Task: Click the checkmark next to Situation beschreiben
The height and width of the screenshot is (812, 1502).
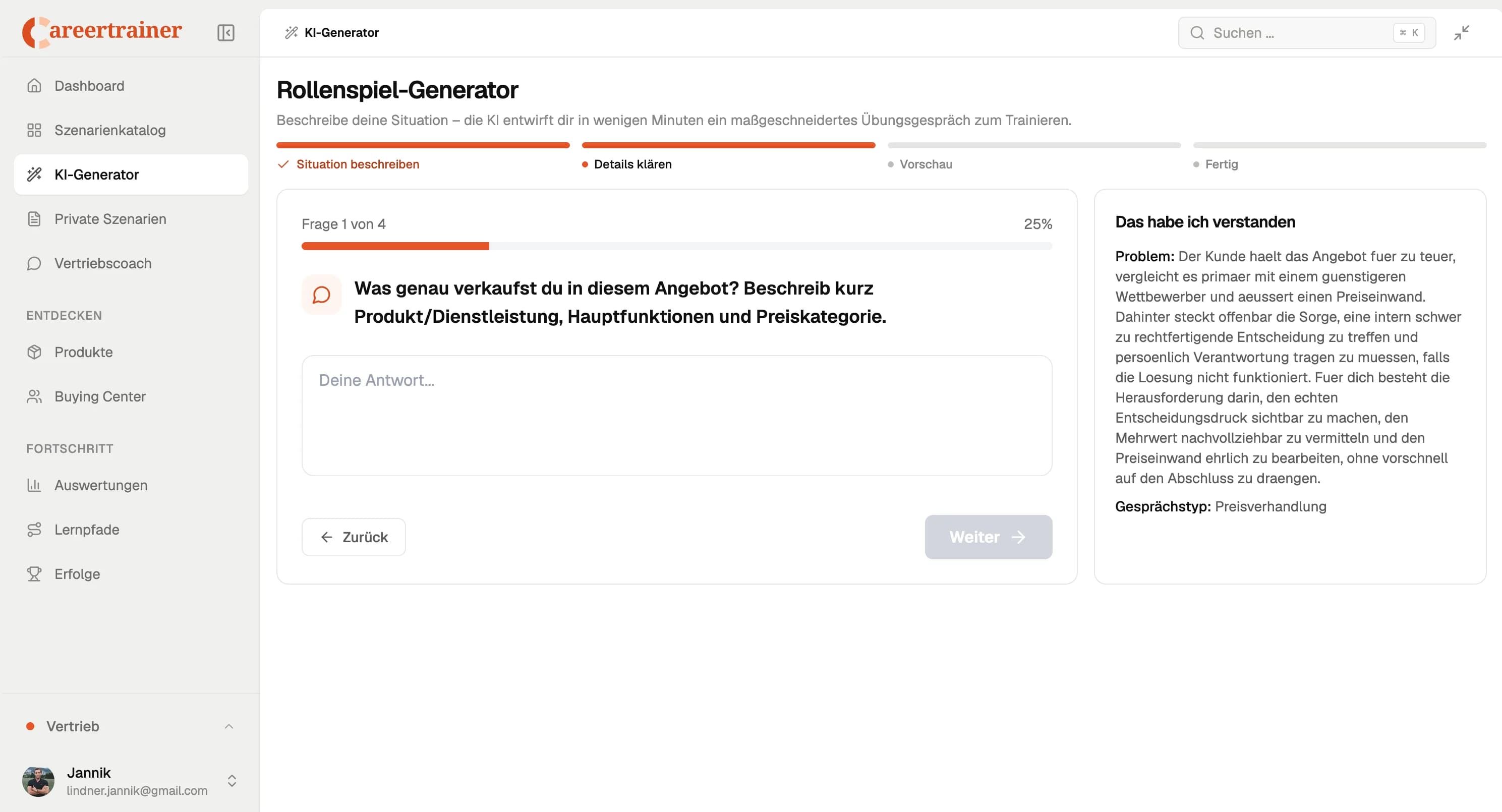Action: [283, 164]
